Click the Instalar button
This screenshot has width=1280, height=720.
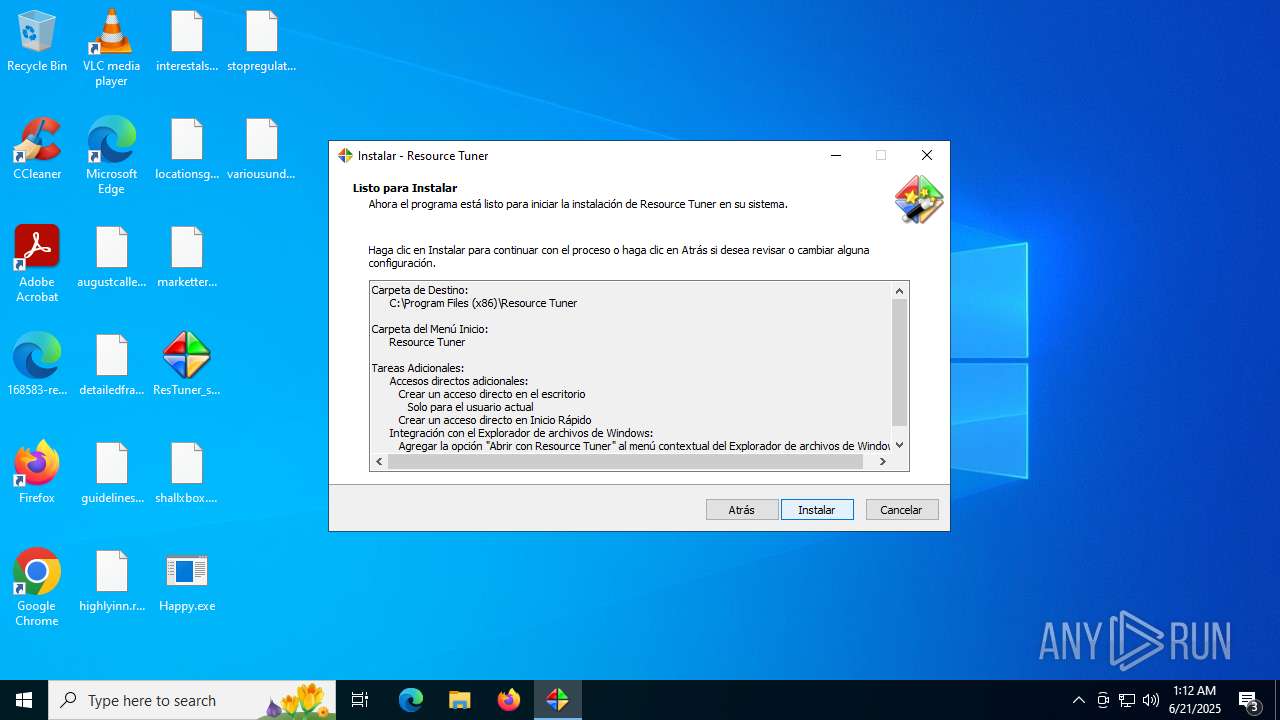click(x=817, y=510)
